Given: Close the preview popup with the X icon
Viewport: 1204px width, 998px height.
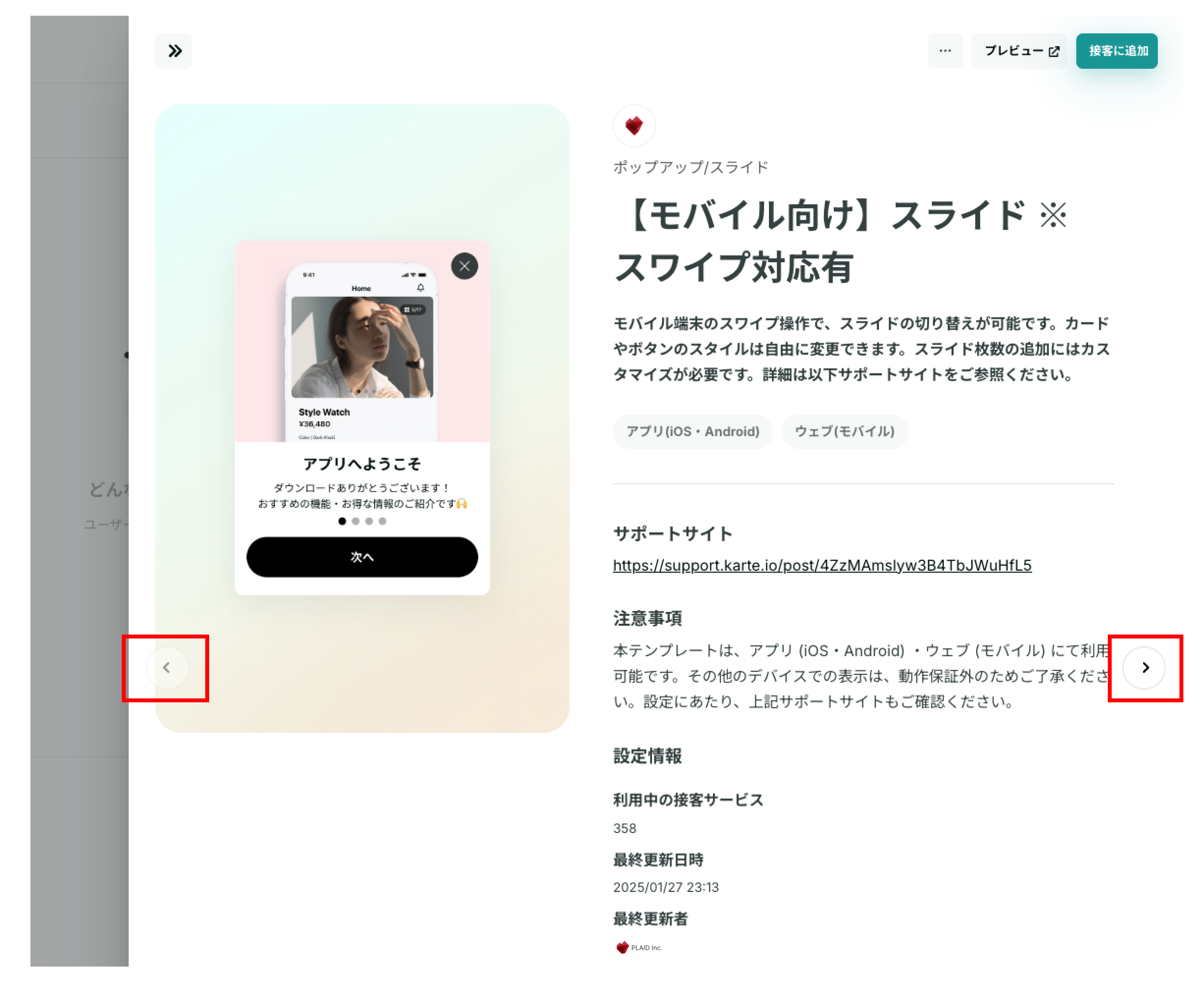Looking at the screenshot, I should click(465, 266).
